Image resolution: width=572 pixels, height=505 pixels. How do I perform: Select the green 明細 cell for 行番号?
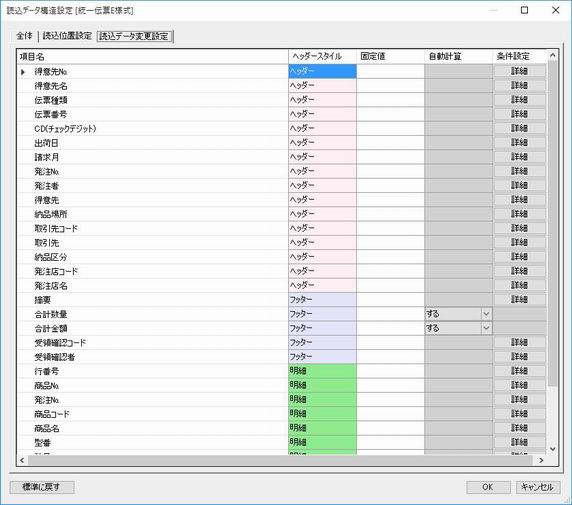tap(322, 371)
